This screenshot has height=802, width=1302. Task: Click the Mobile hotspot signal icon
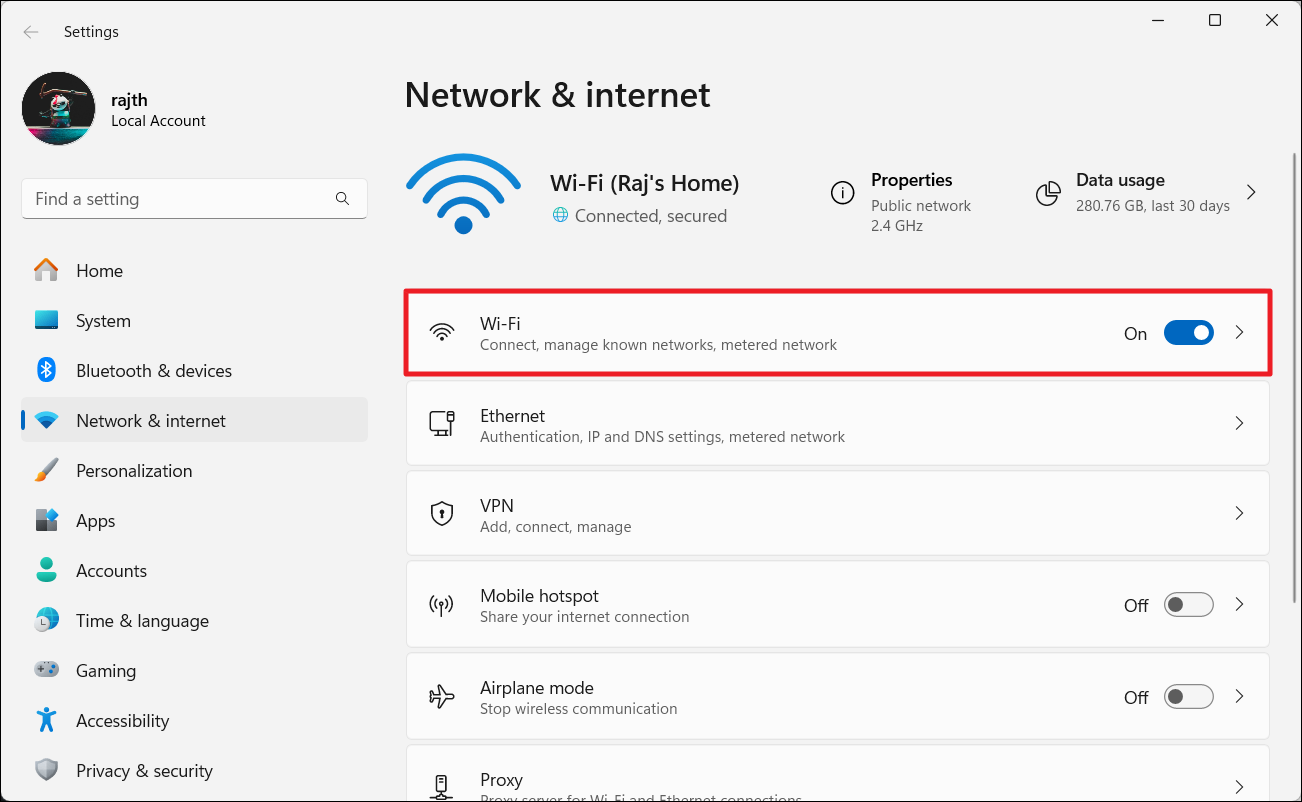point(441,605)
